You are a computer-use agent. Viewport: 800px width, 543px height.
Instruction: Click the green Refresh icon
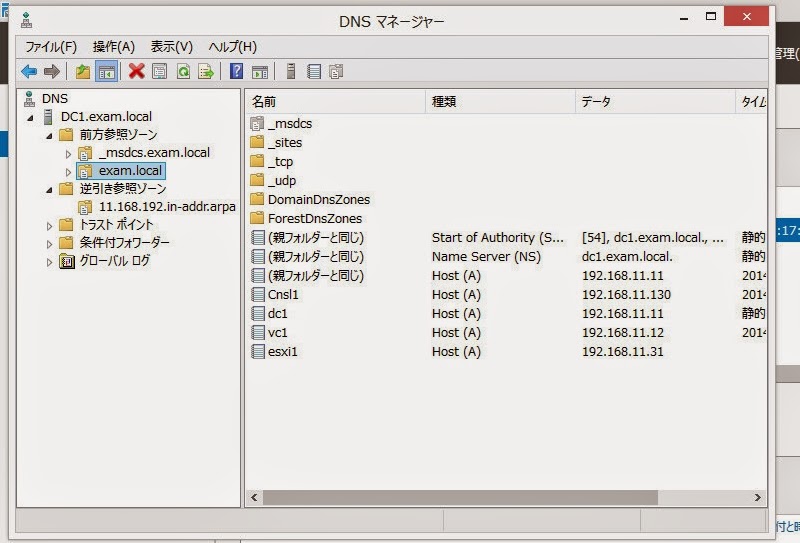(x=183, y=71)
